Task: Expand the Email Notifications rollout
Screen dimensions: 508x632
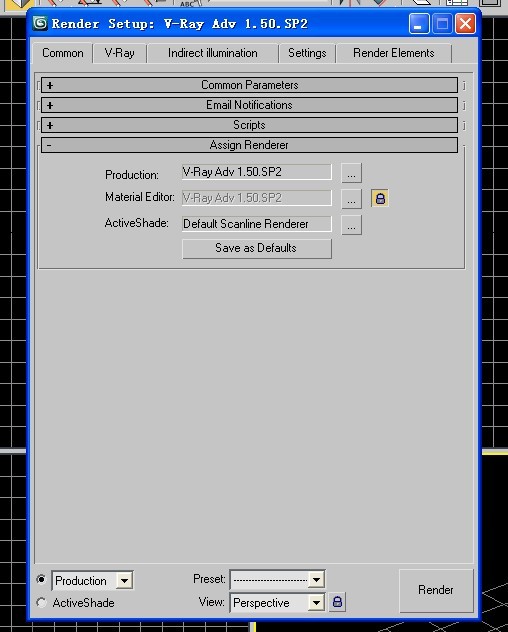Action: (x=249, y=105)
